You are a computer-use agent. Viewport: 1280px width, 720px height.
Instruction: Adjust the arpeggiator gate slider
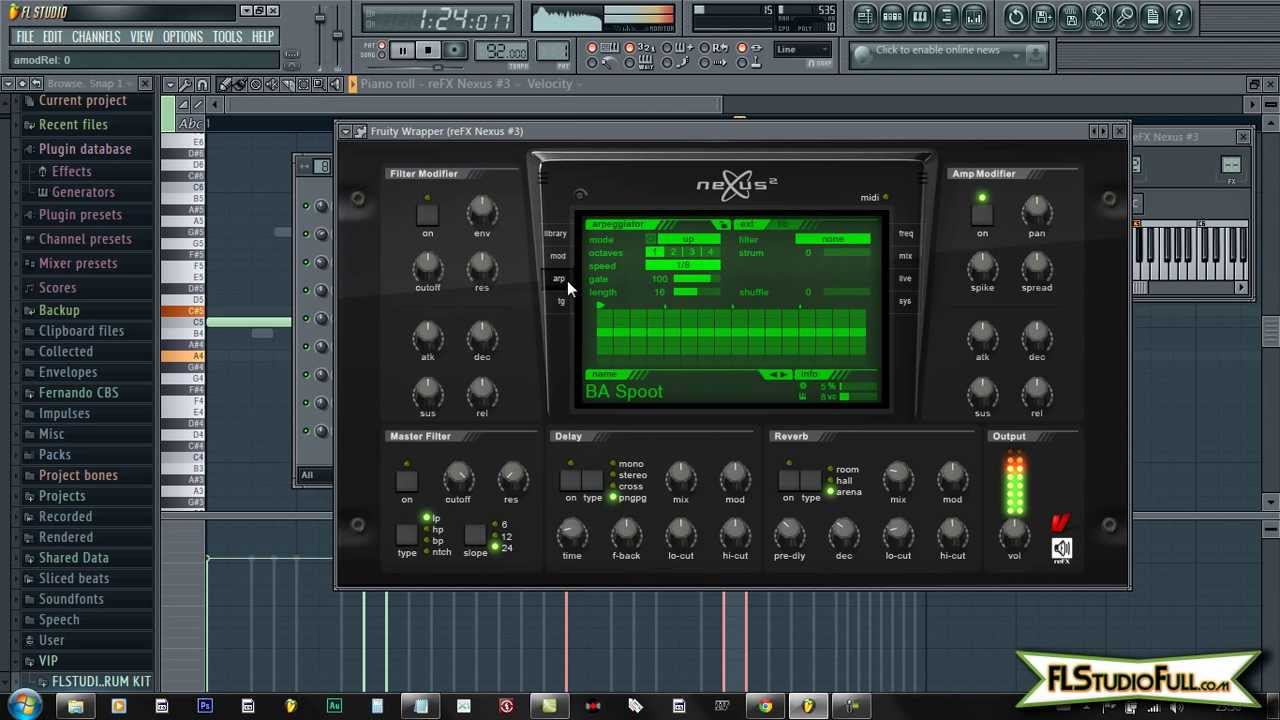tap(697, 279)
